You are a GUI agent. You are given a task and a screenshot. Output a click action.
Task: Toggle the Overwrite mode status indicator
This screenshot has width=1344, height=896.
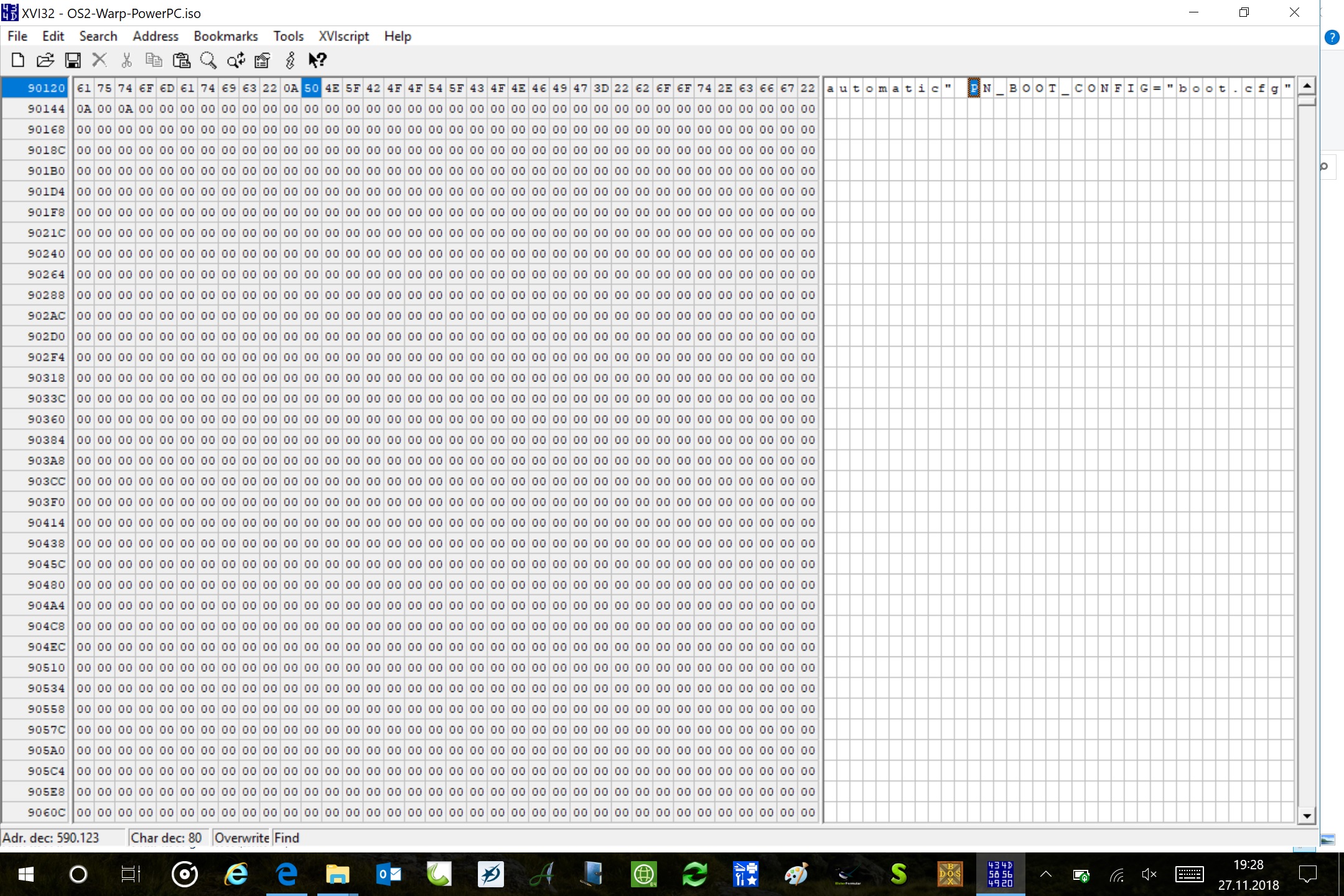click(241, 838)
